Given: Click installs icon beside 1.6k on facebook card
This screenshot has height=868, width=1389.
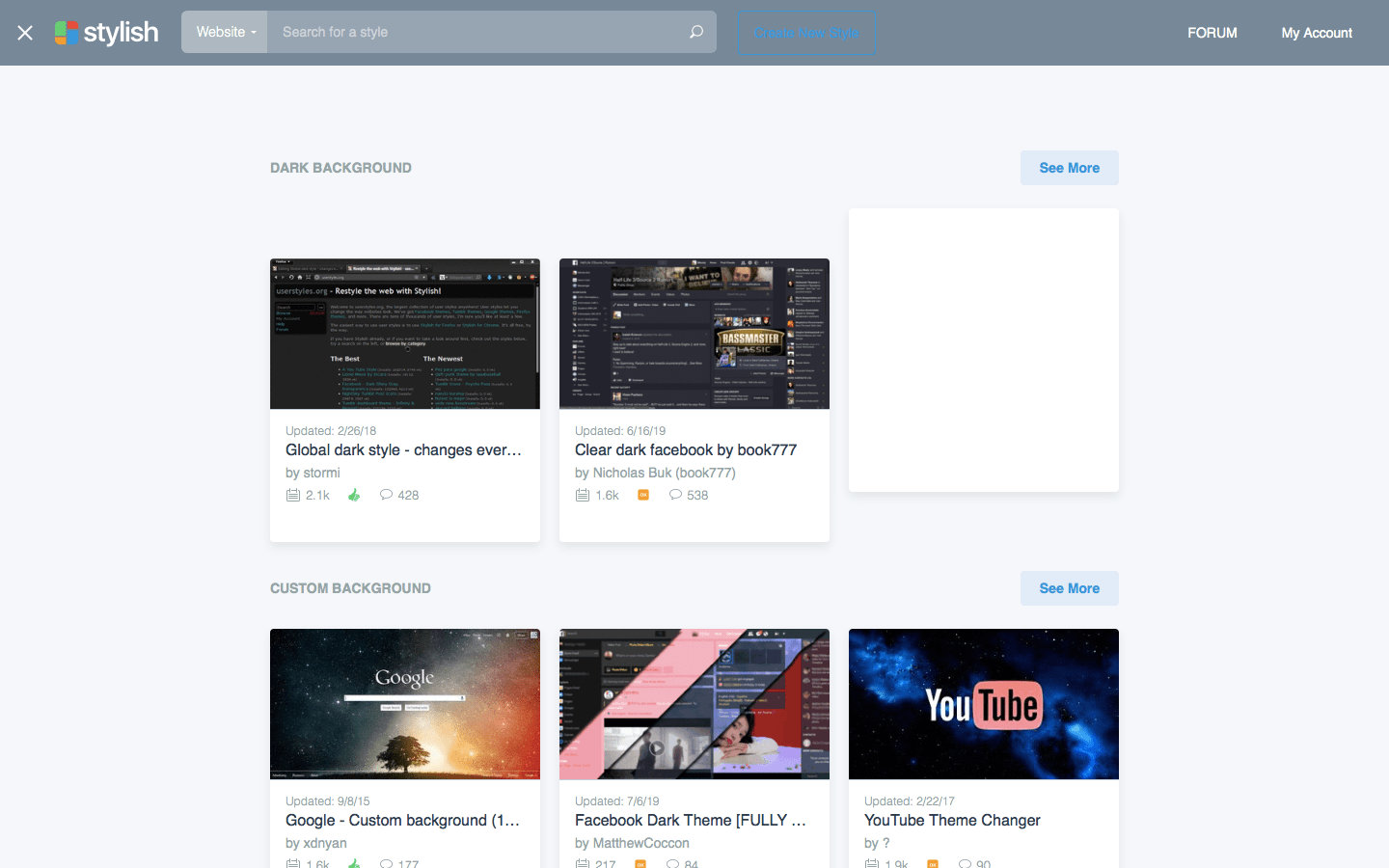Looking at the screenshot, I should (x=583, y=495).
